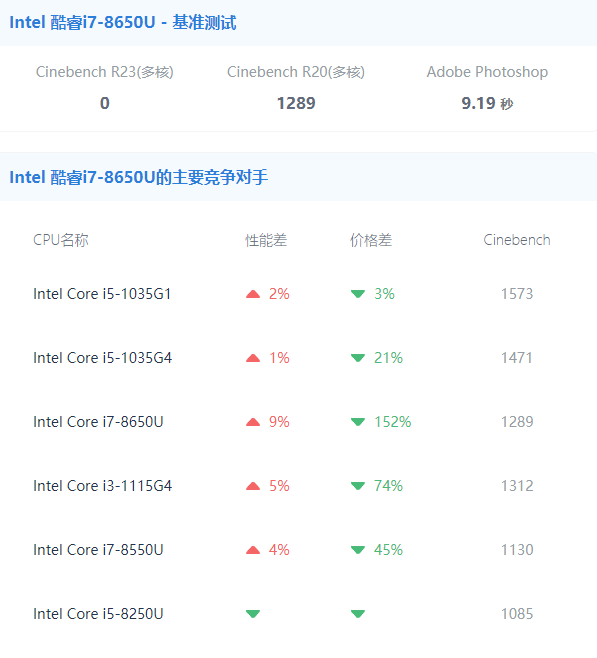This screenshot has width=597, height=658.
Task: Click the 基准测试 section heading
Action: pyautogui.click(x=123, y=23)
